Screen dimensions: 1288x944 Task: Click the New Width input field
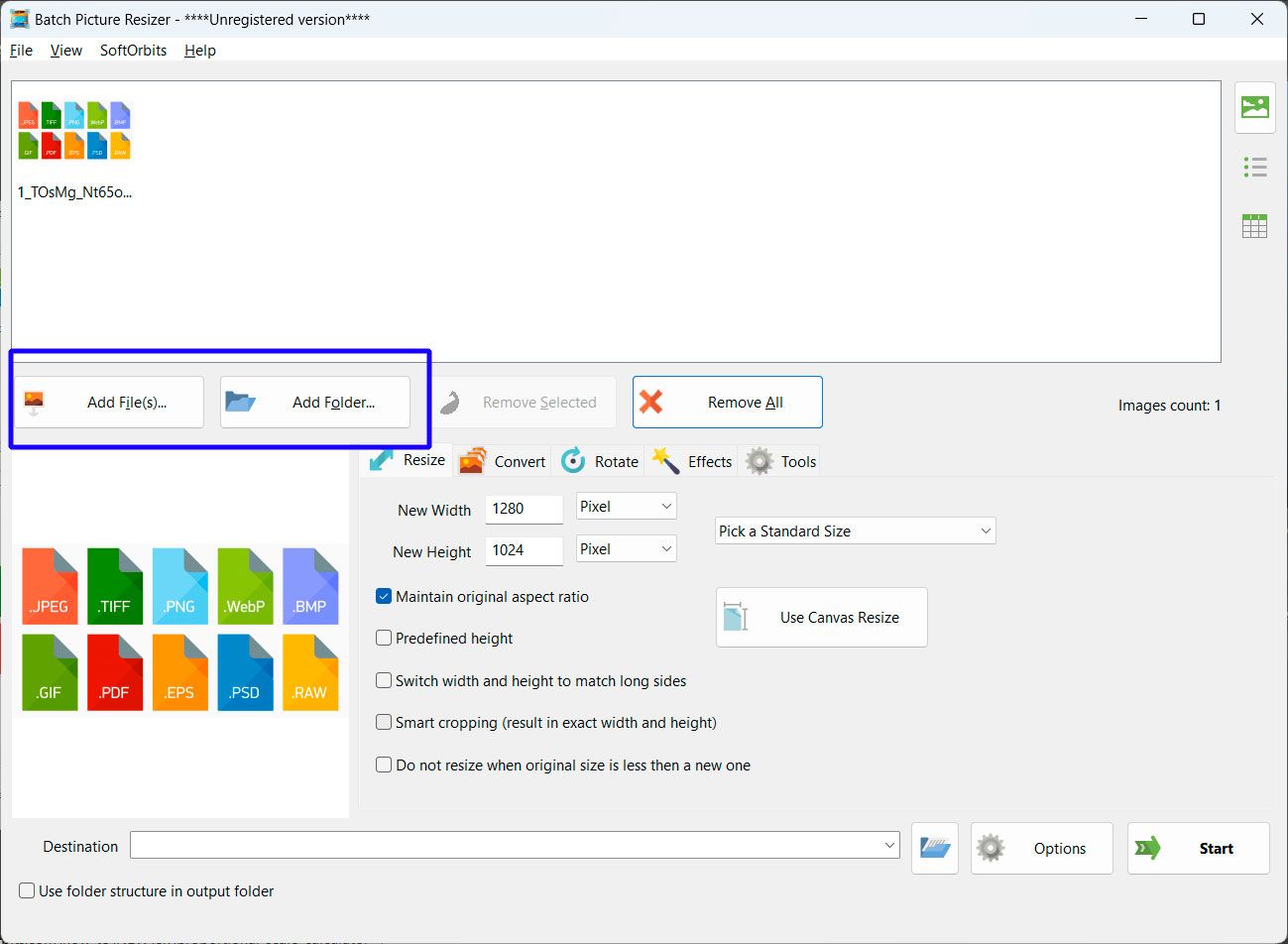(525, 509)
